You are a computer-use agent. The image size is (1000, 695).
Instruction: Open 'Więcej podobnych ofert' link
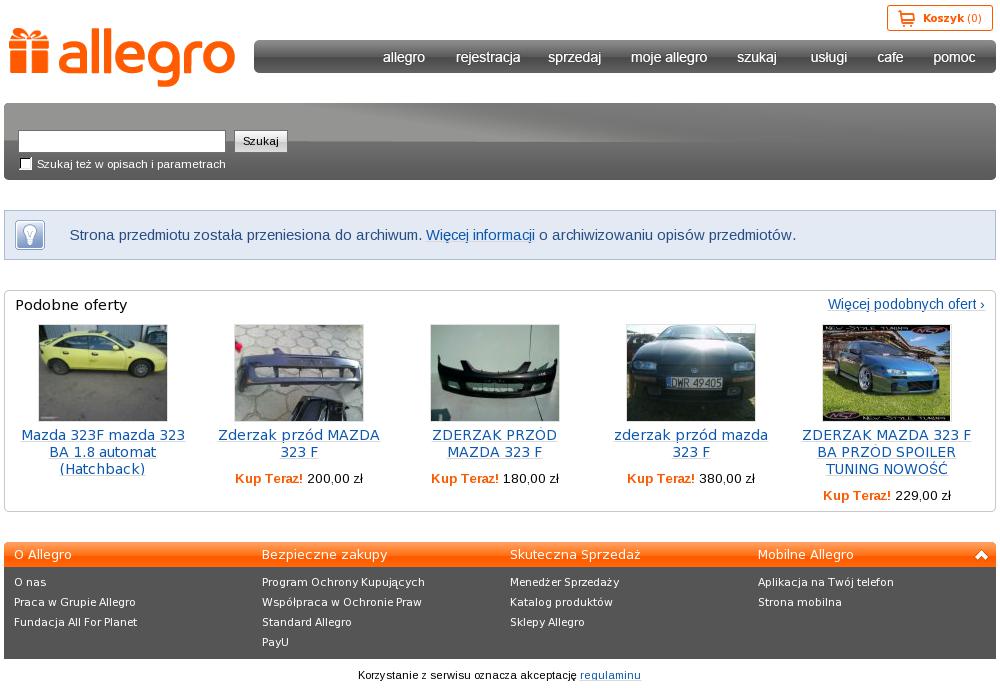906,304
